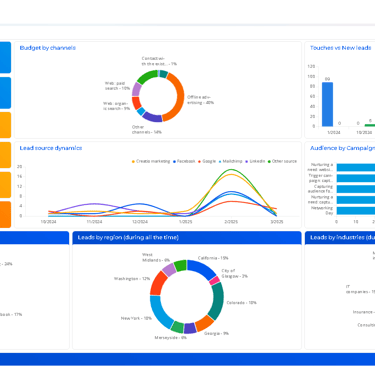Click the orange Georgia segment
Screen dimensions: 375x366
[x=205, y=323]
